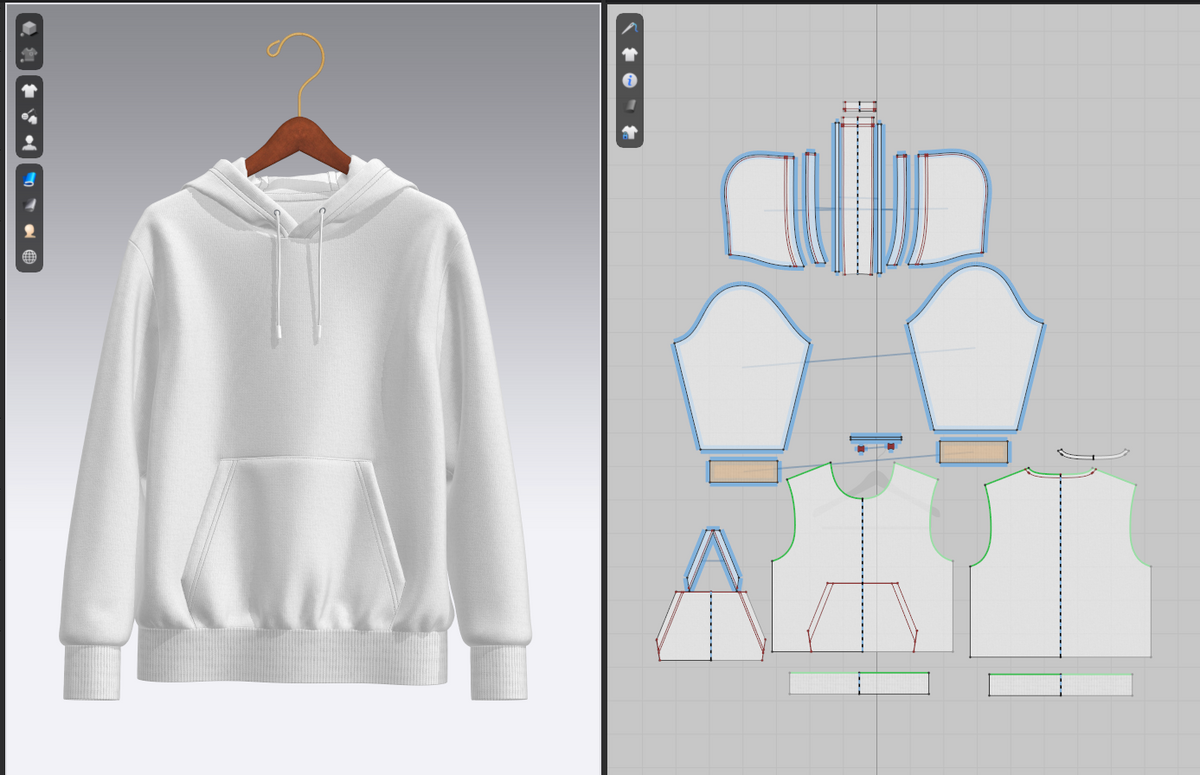
Task: Toggle the white T-shirt garment display in 3D toolbar
Action: [29, 92]
